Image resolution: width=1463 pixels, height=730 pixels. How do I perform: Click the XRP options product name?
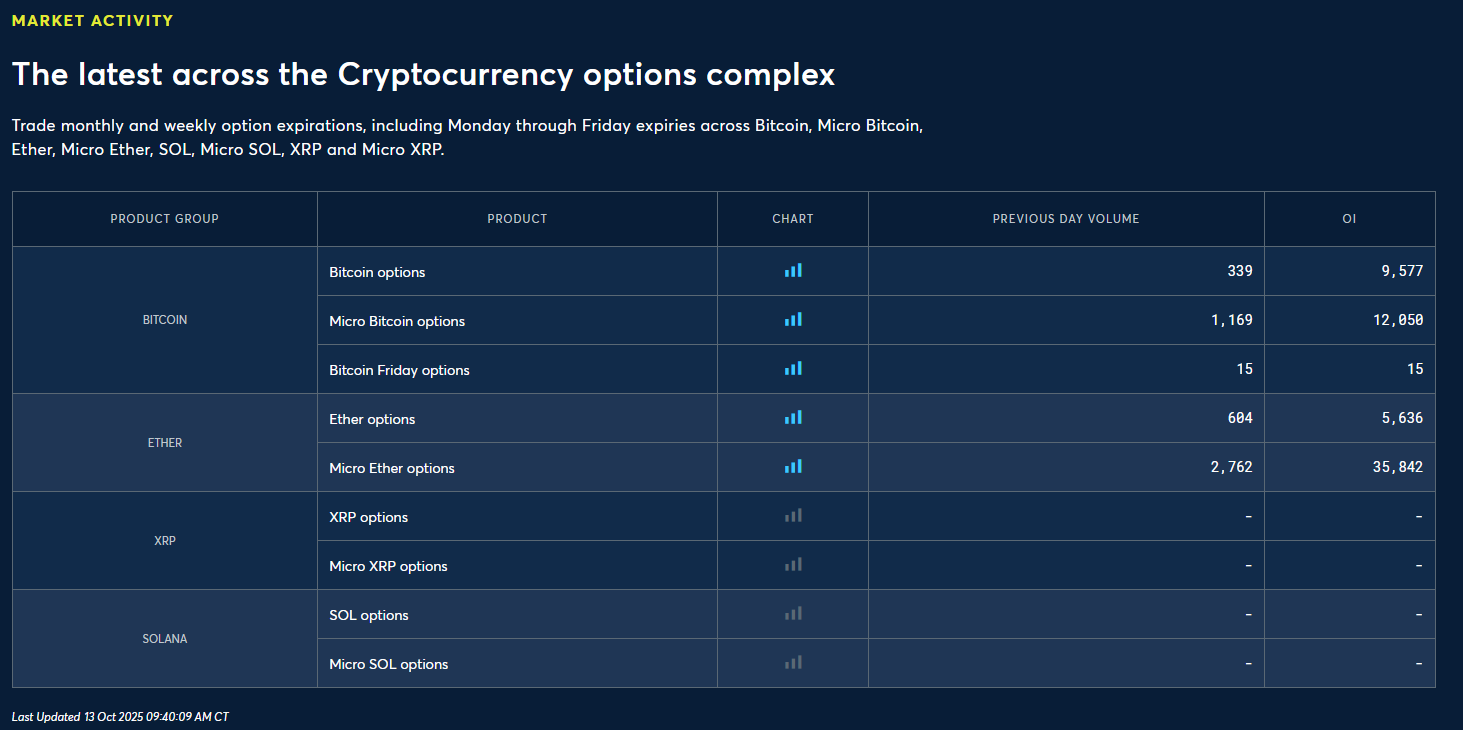[x=368, y=517]
